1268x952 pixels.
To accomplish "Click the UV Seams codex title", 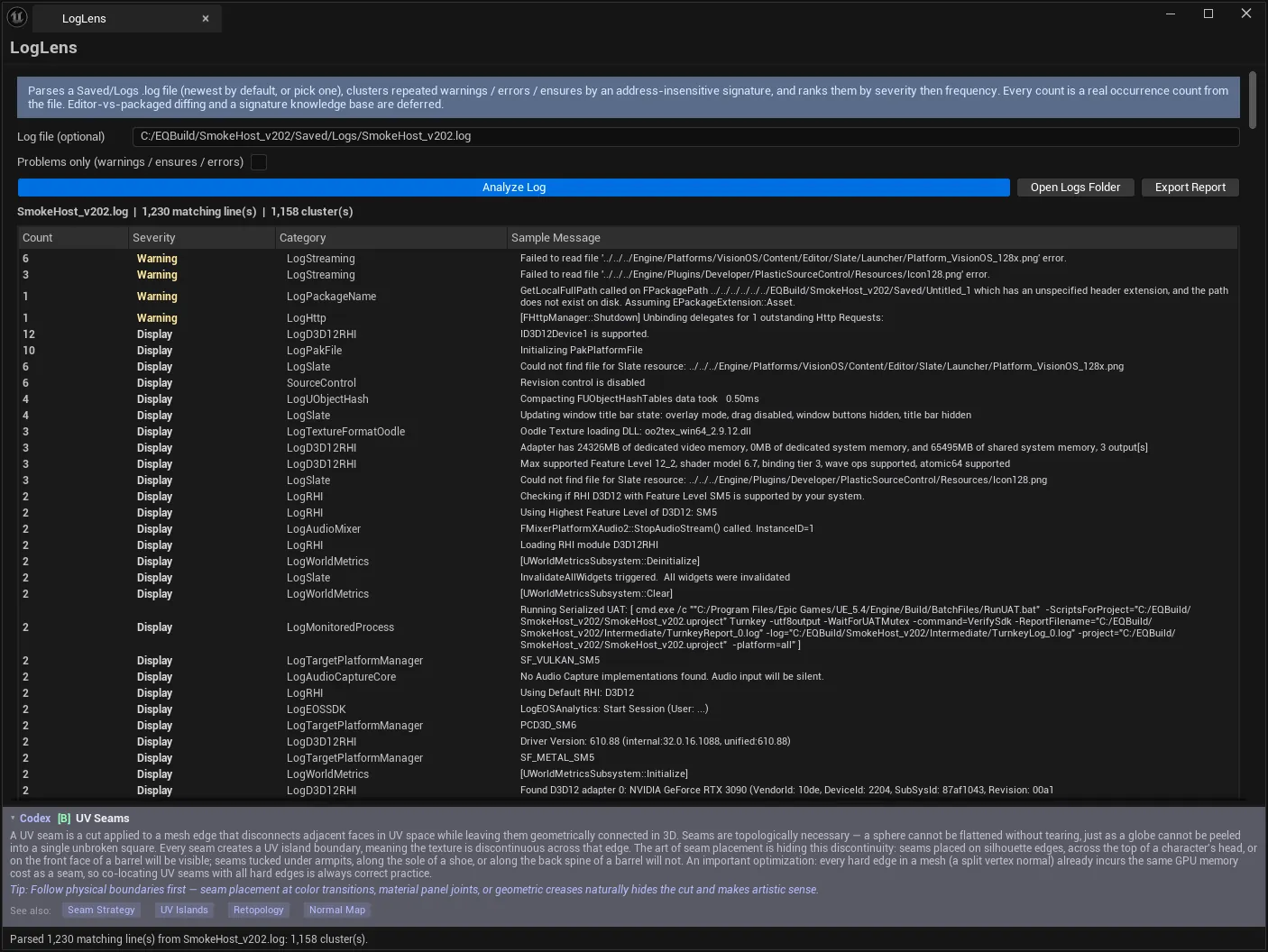I will coord(103,819).
